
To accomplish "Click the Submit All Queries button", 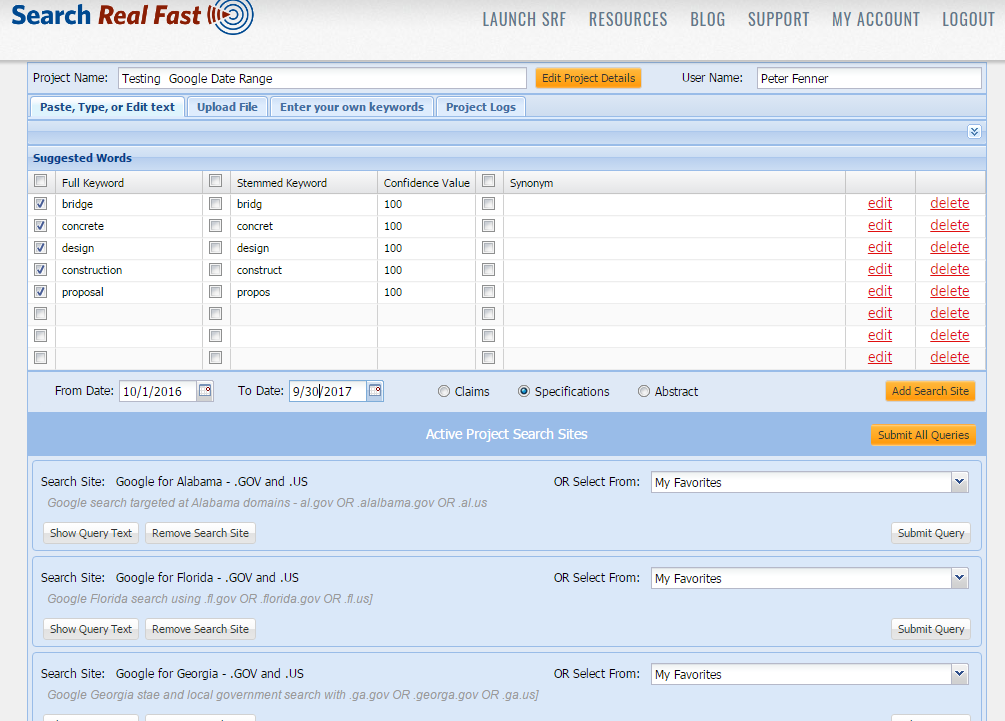I will (x=923, y=435).
